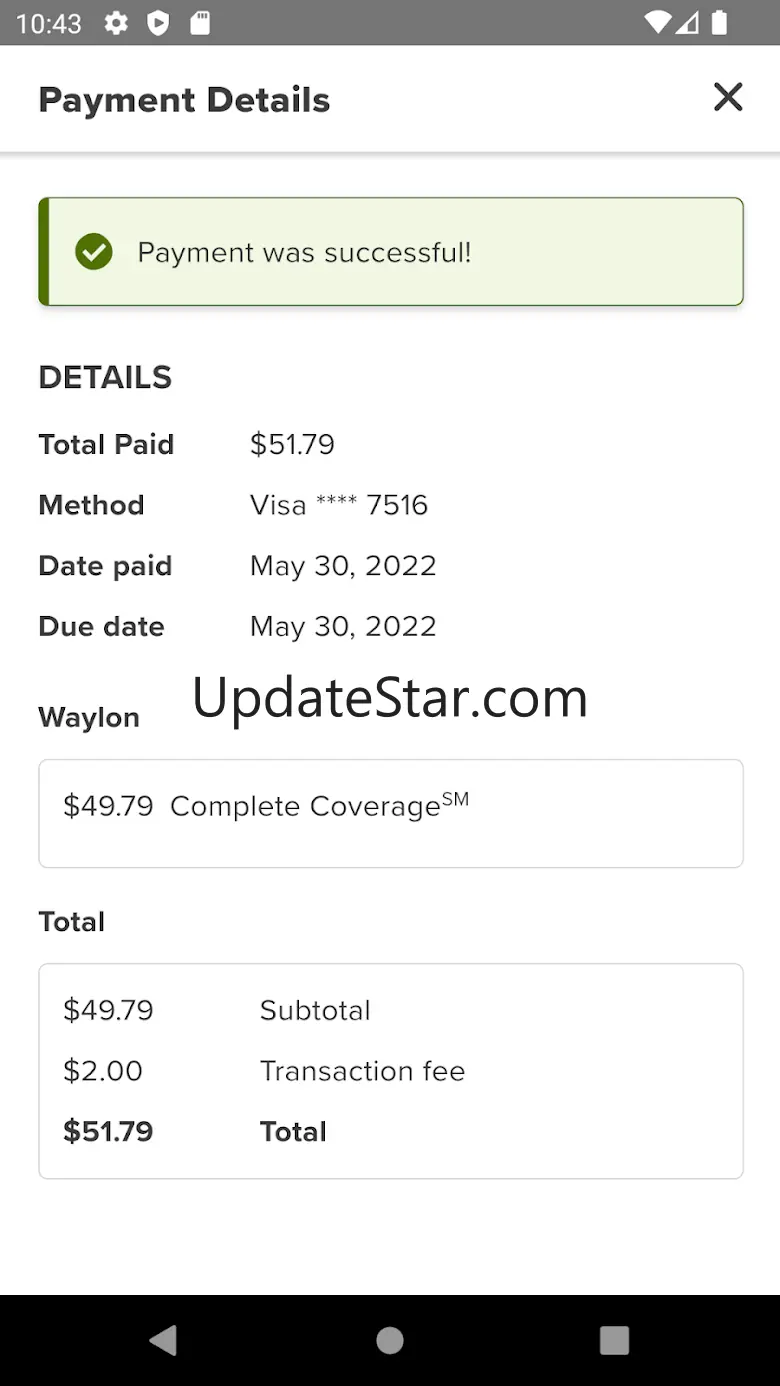Tap the settings gear in status bar
This screenshot has height=1386, width=780.
pos(116,23)
